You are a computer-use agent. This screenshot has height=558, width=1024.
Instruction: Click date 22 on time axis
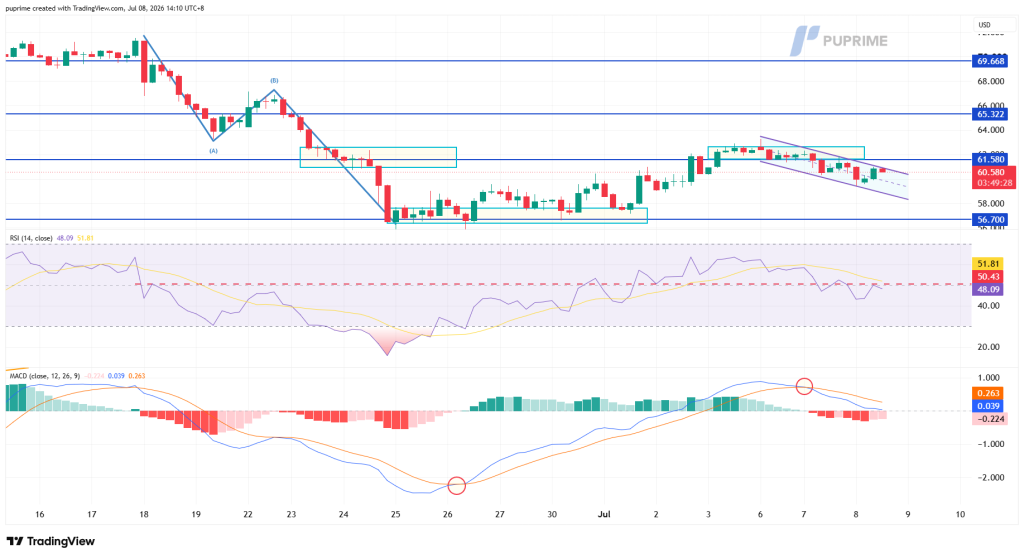(248, 515)
